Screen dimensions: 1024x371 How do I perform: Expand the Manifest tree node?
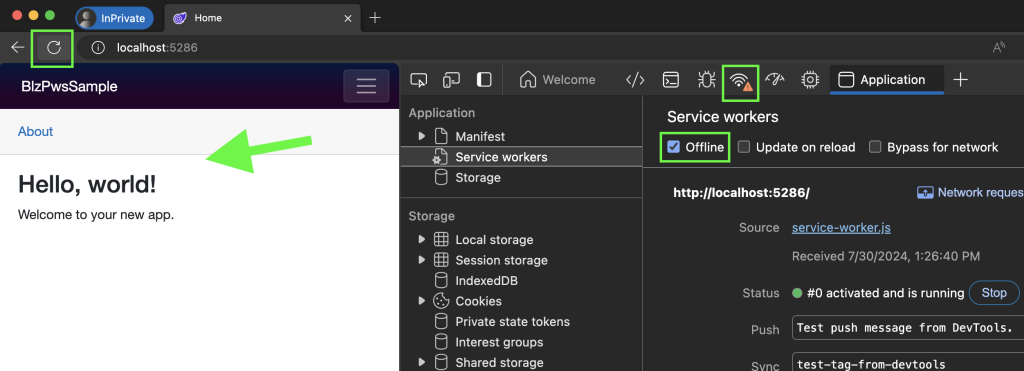coord(422,137)
